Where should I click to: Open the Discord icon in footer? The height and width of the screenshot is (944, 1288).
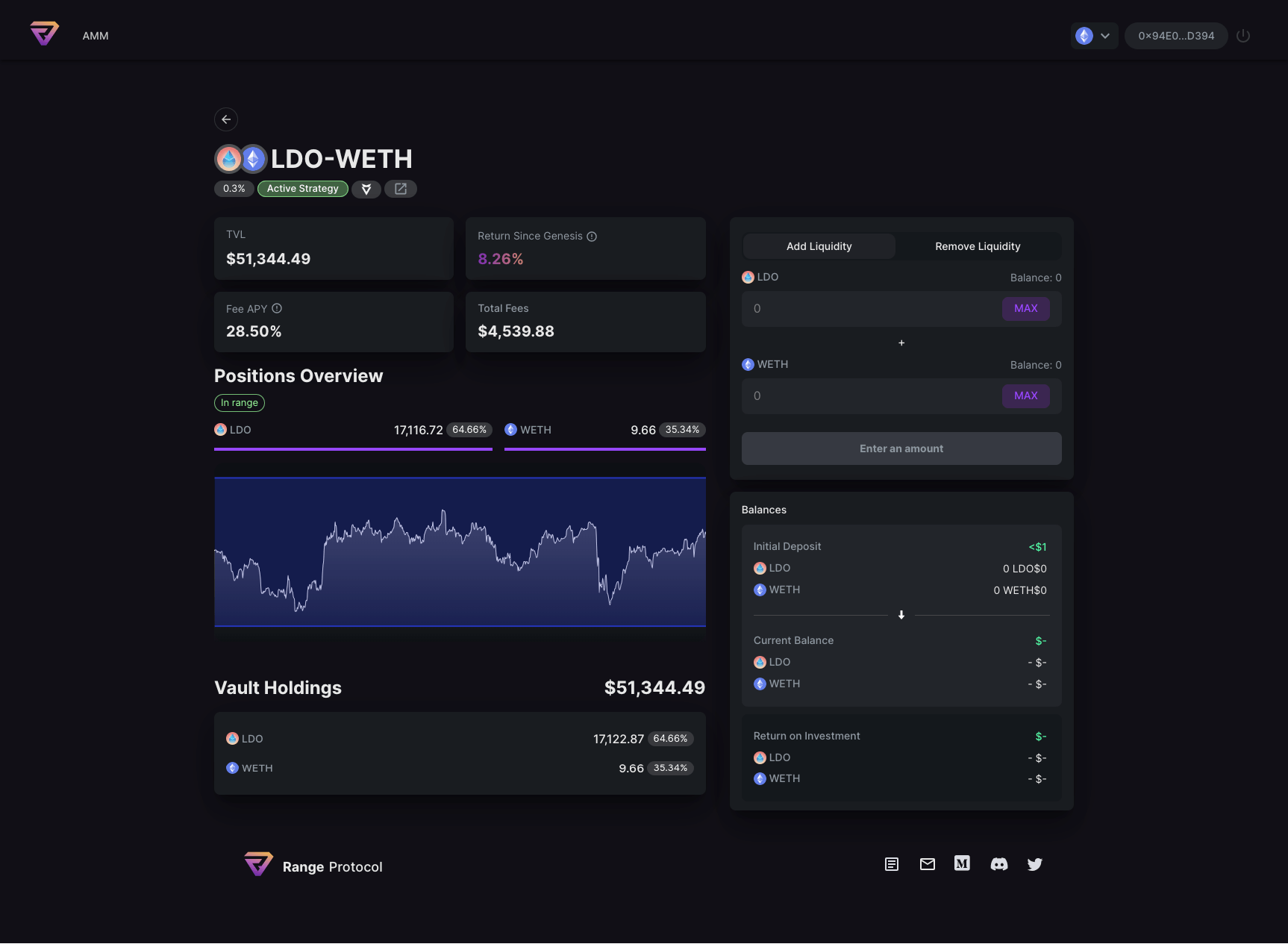[999, 864]
